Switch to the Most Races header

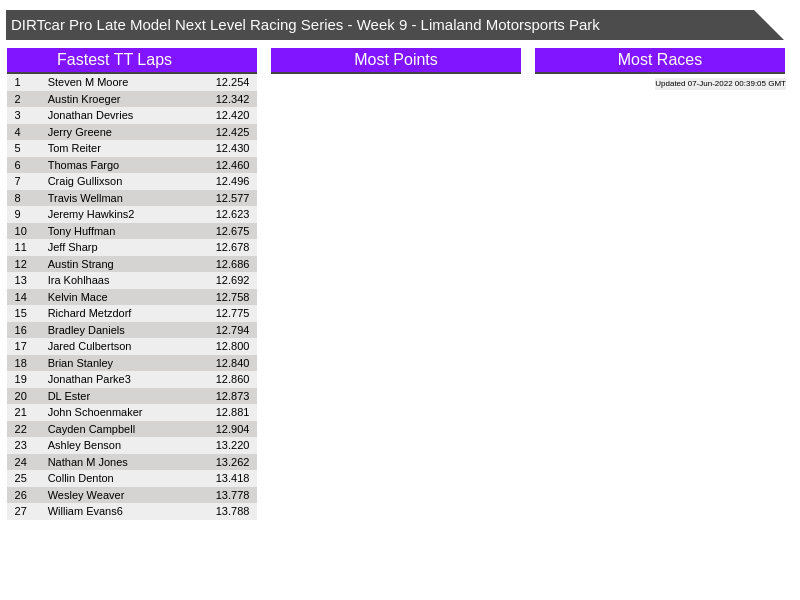tap(659, 60)
